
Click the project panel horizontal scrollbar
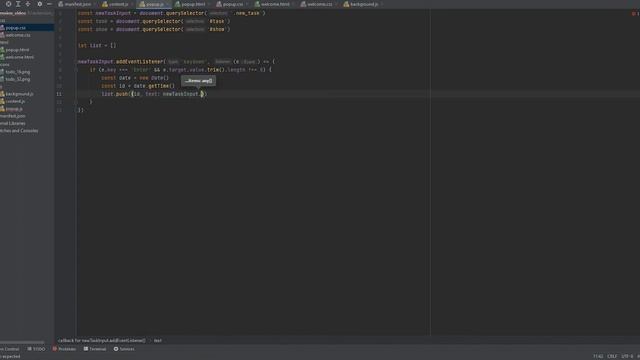coord(22,342)
